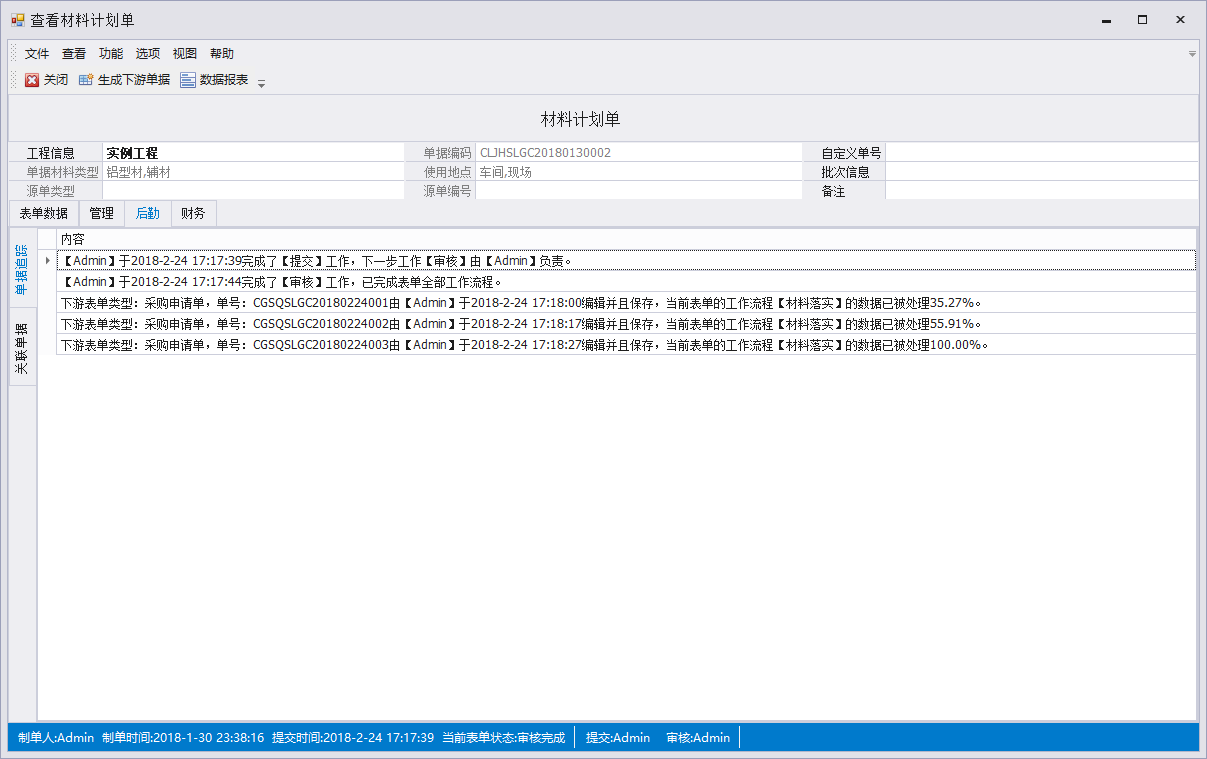Select the 单据追踪 vertical side tab
1207x759 pixels.
pyautogui.click(x=22, y=269)
